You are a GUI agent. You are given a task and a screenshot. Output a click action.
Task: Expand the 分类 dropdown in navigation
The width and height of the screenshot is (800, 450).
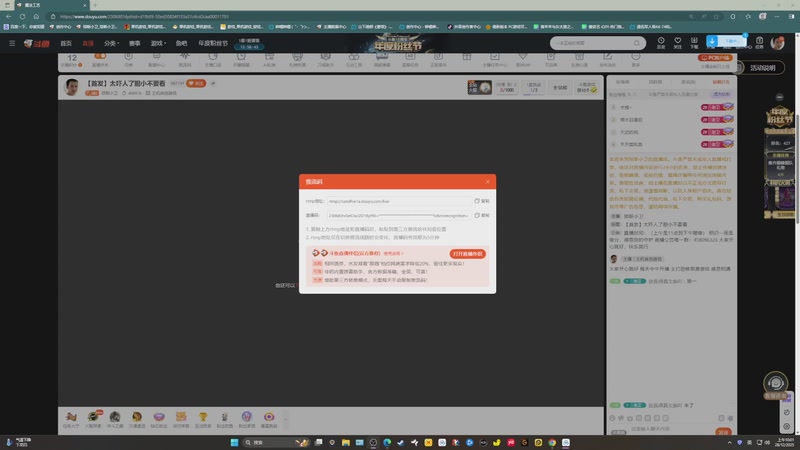(111, 43)
